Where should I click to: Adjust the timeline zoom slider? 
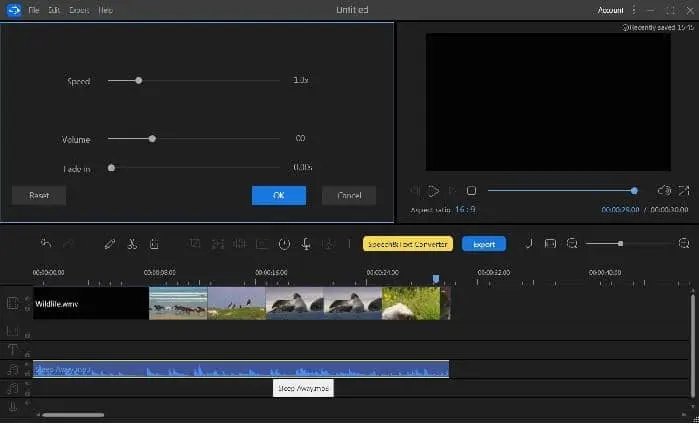coord(629,243)
